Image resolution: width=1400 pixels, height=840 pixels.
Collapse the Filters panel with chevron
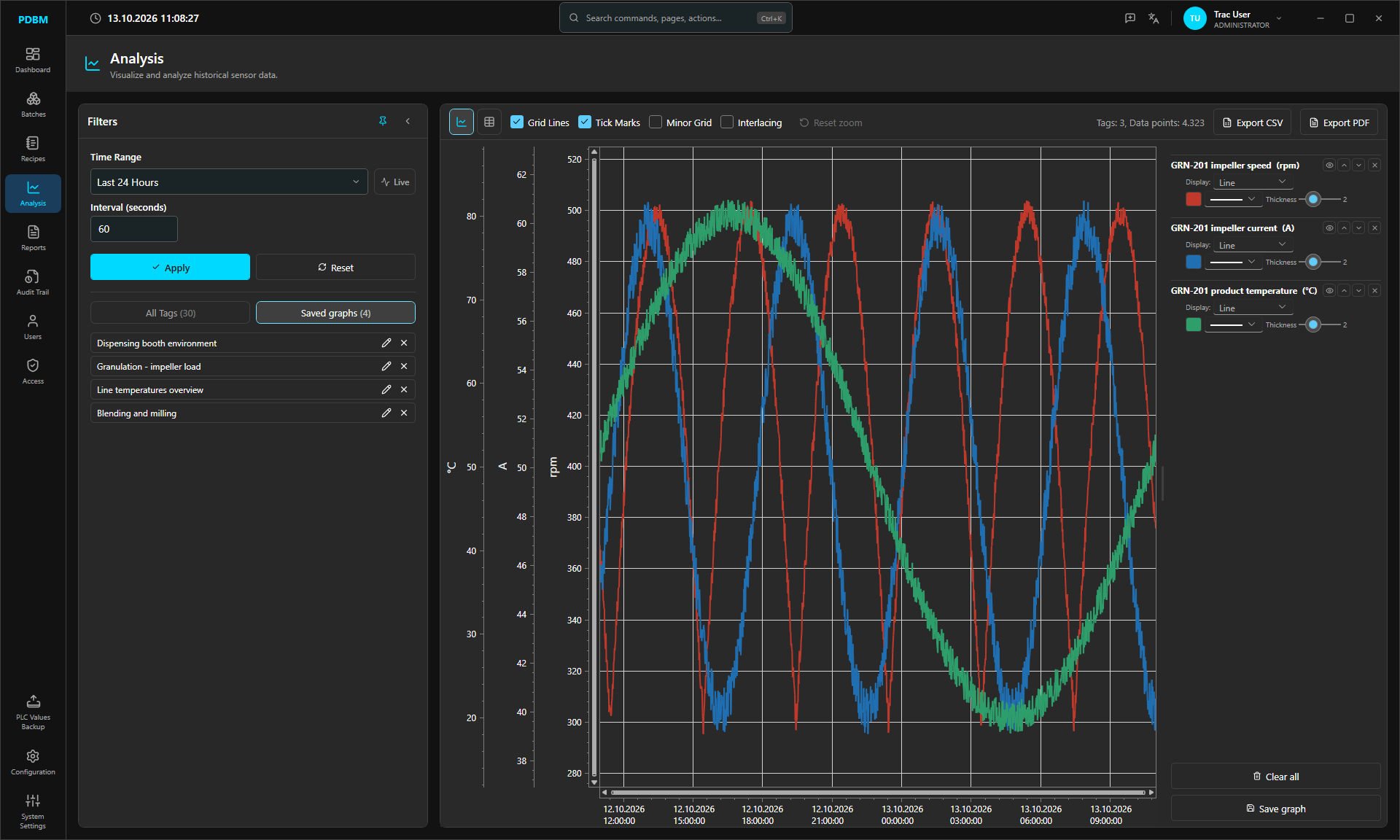[x=408, y=121]
